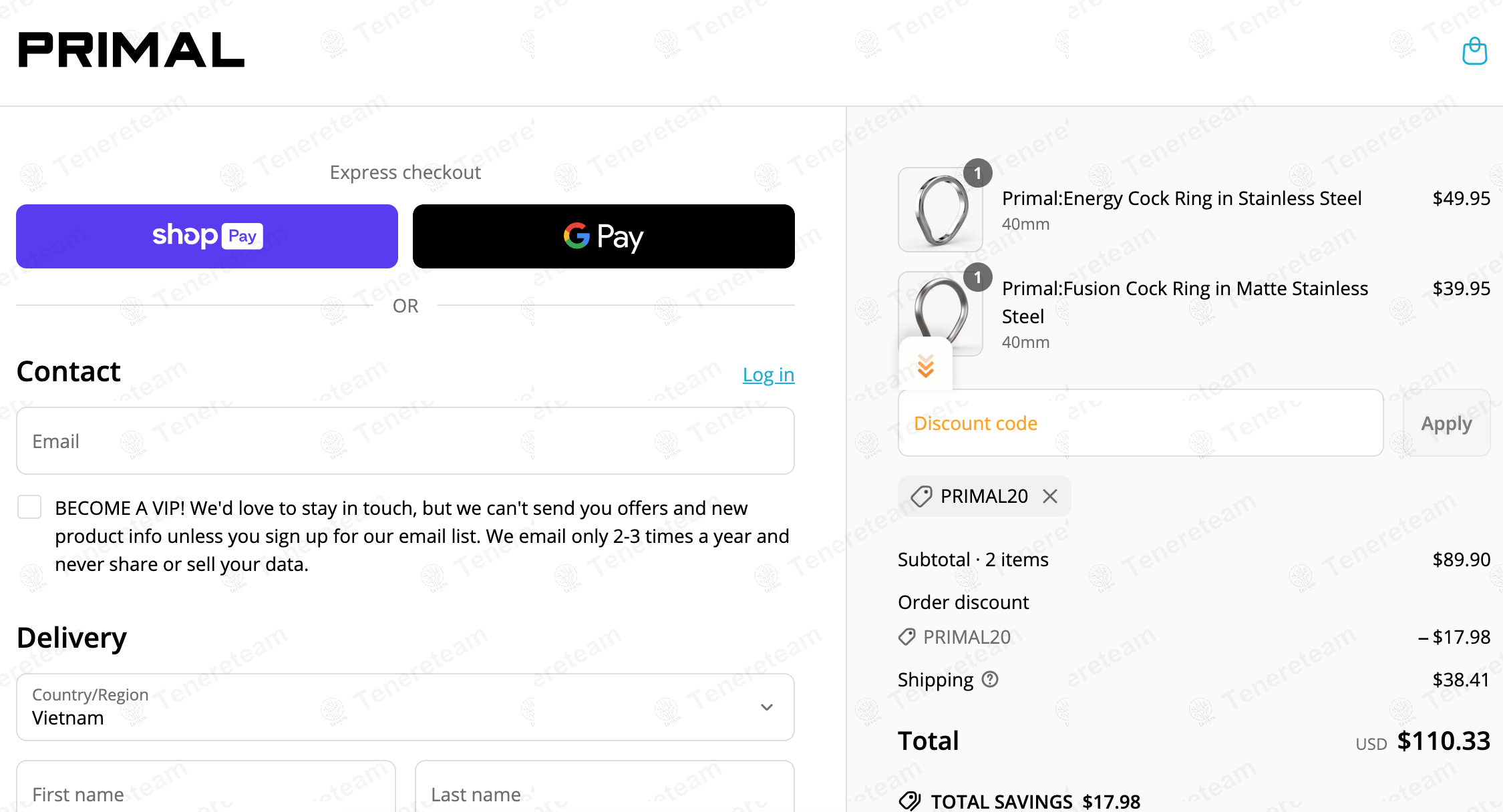The height and width of the screenshot is (812, 1503).
Task: Remove the PRIMAL20 discount code tag
Action: pos(1050,496)
